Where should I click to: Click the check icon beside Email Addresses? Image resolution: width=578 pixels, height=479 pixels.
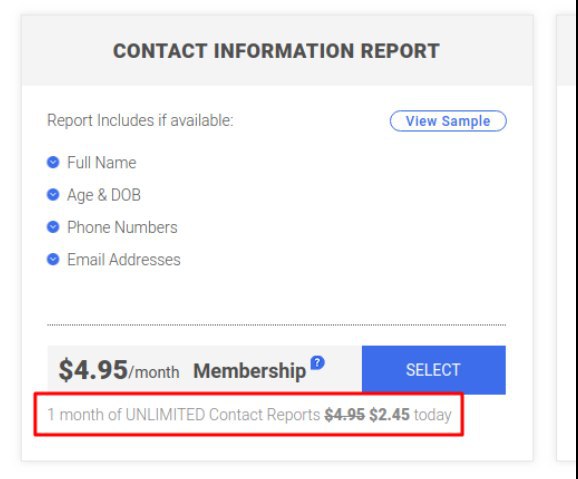[53, 260]
